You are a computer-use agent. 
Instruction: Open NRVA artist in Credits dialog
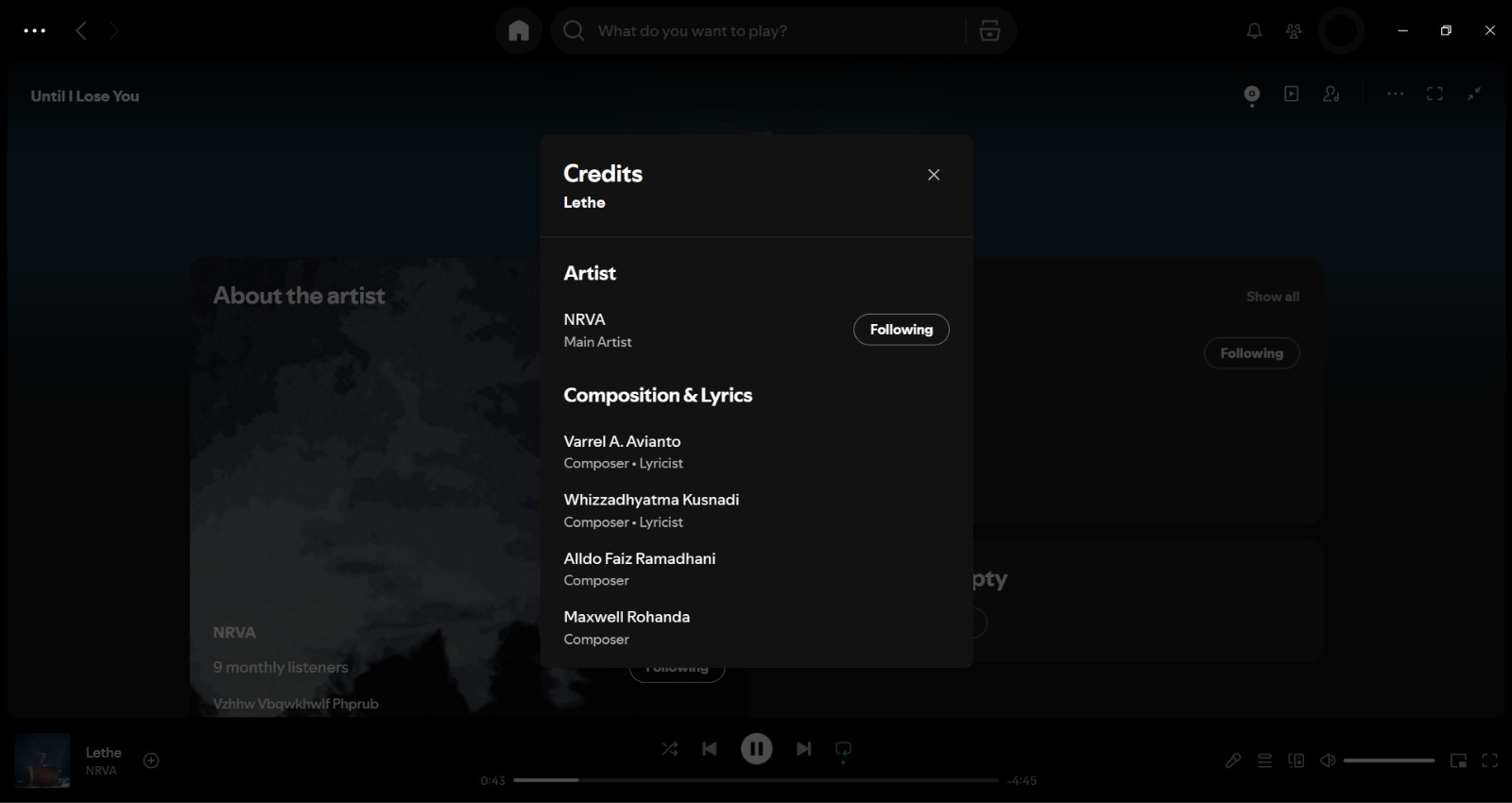click(x=585, y=319)
